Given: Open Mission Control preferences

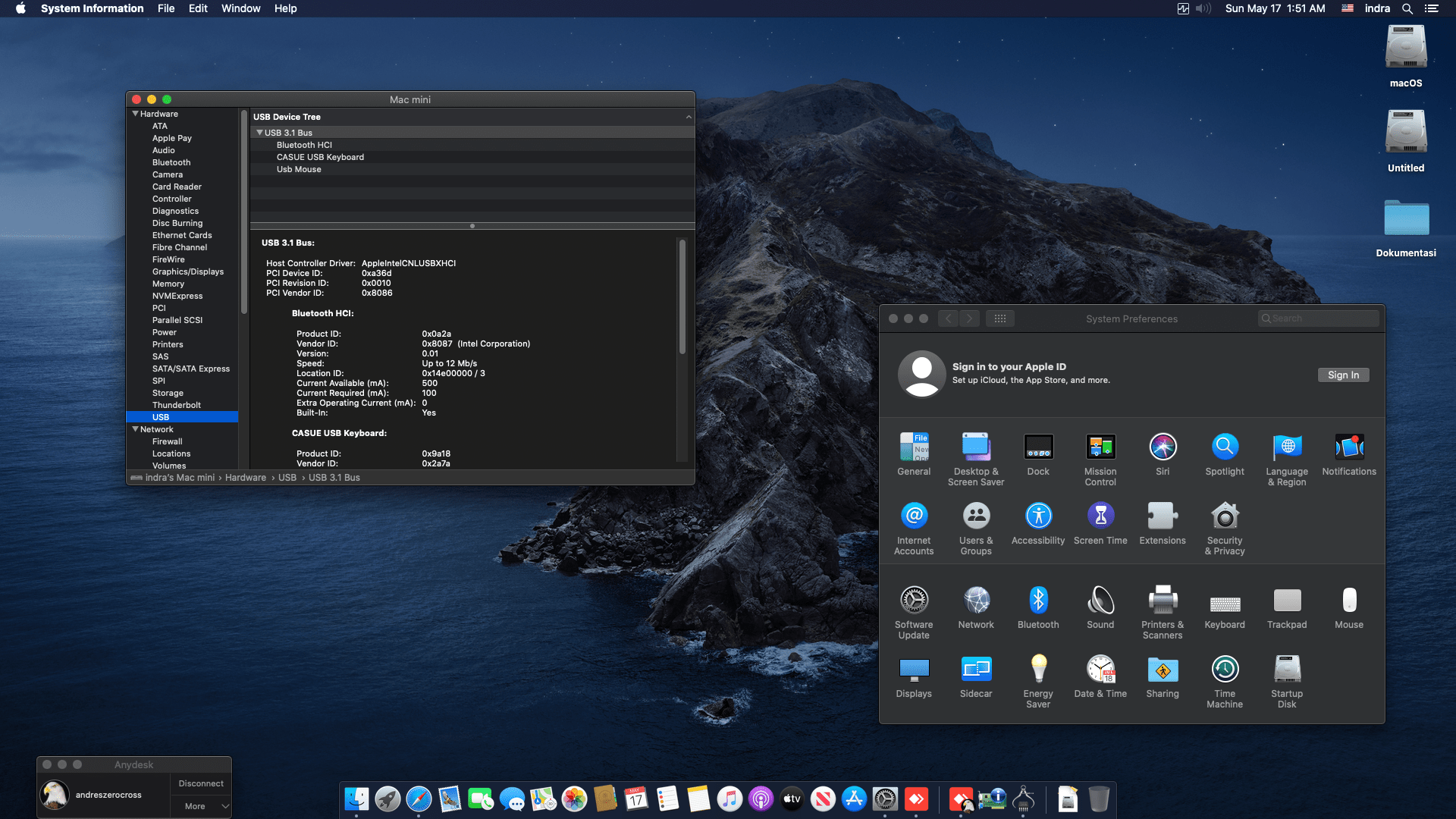Looking at the screenshot, I should (1100, 459).
